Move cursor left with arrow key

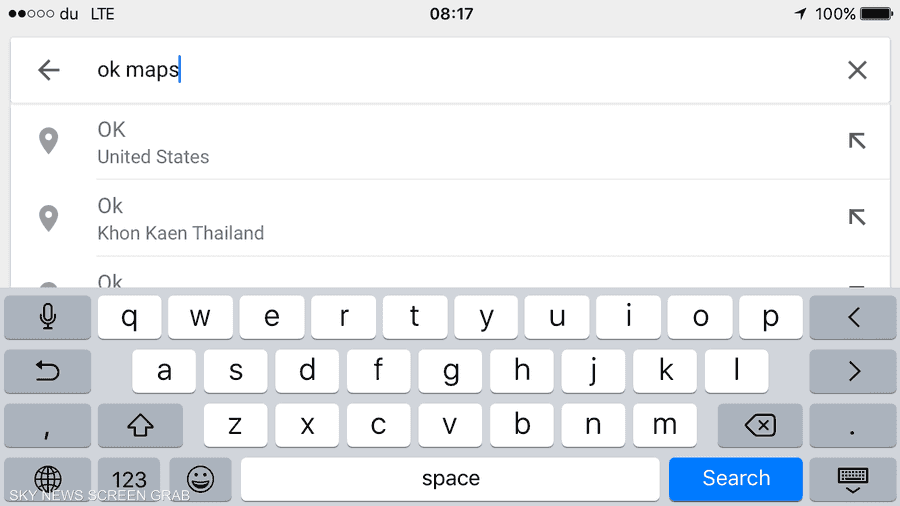coord(853,317)
